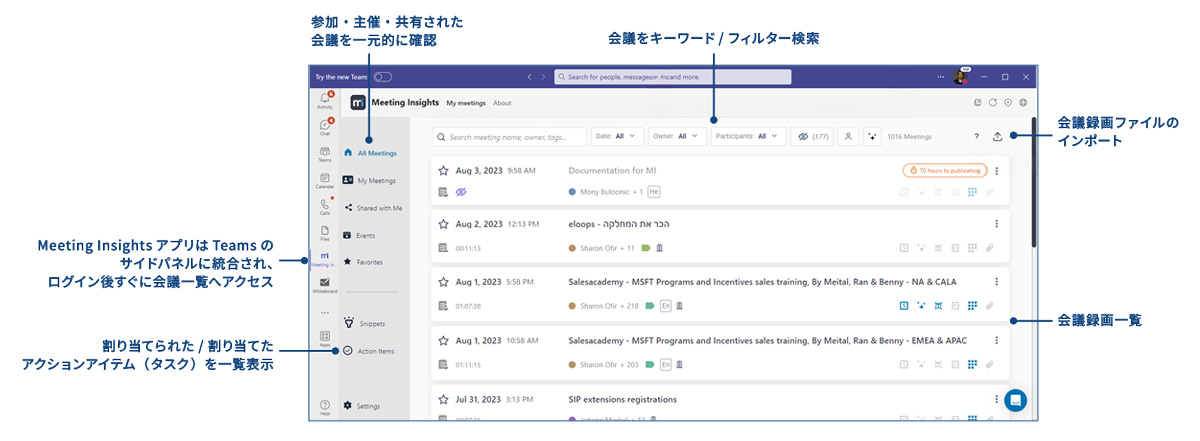1200x441 pixels.
Task: Click the globe icon in app header
Action: point(1024,102)
